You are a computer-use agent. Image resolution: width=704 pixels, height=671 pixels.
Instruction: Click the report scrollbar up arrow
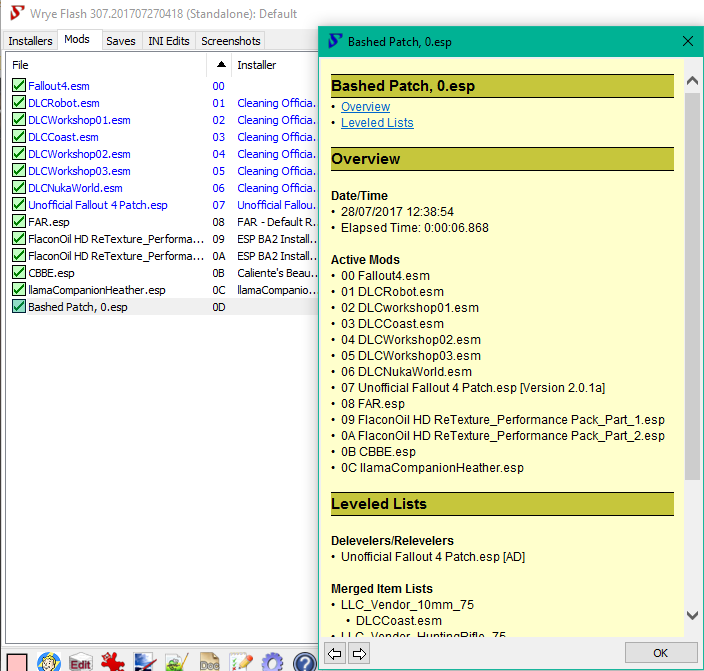692,81
